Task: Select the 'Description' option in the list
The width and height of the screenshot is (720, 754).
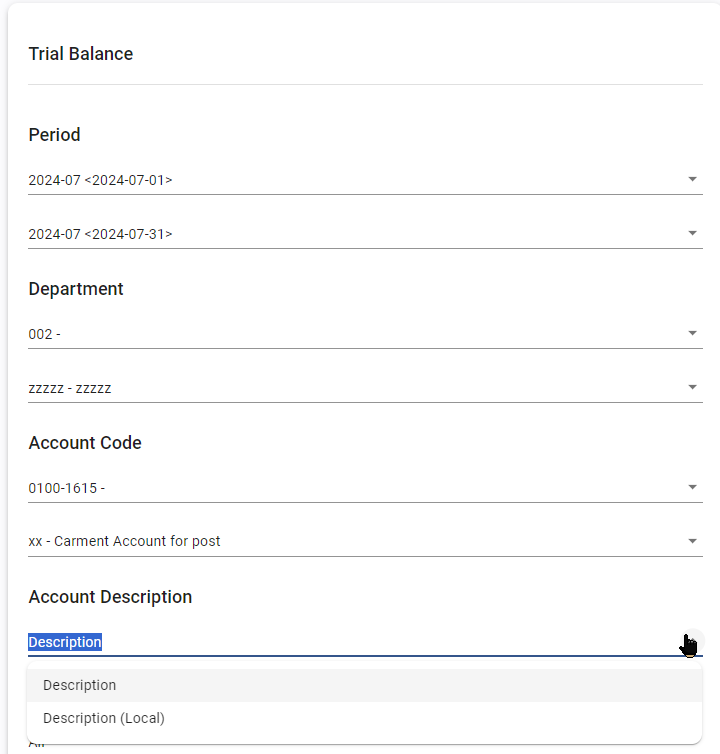Action: click(x=80, y=685)
